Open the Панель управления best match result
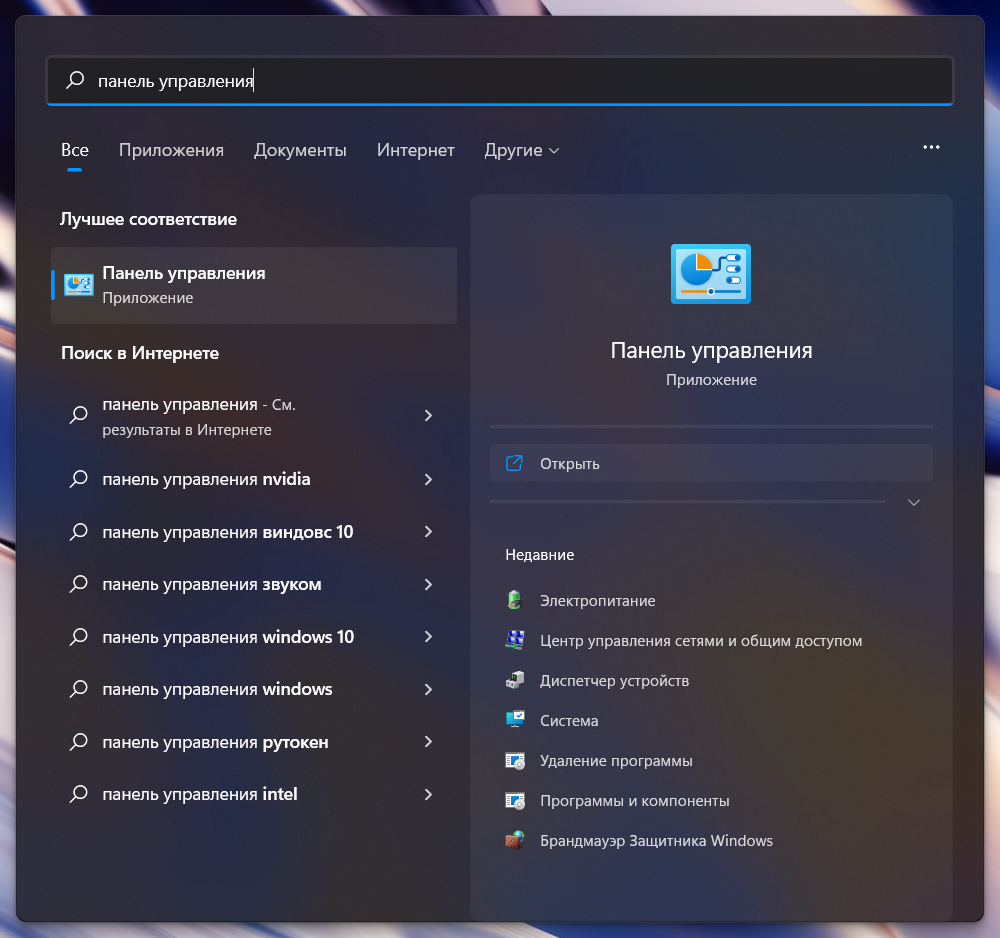This screenshot has width=1000, height=938. (x=254, y=285)
